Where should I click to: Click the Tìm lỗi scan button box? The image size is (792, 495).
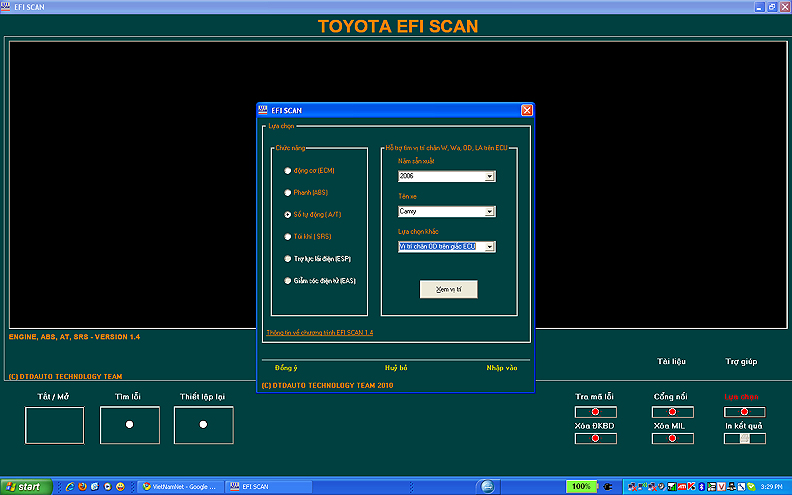(x=130, y=425)
